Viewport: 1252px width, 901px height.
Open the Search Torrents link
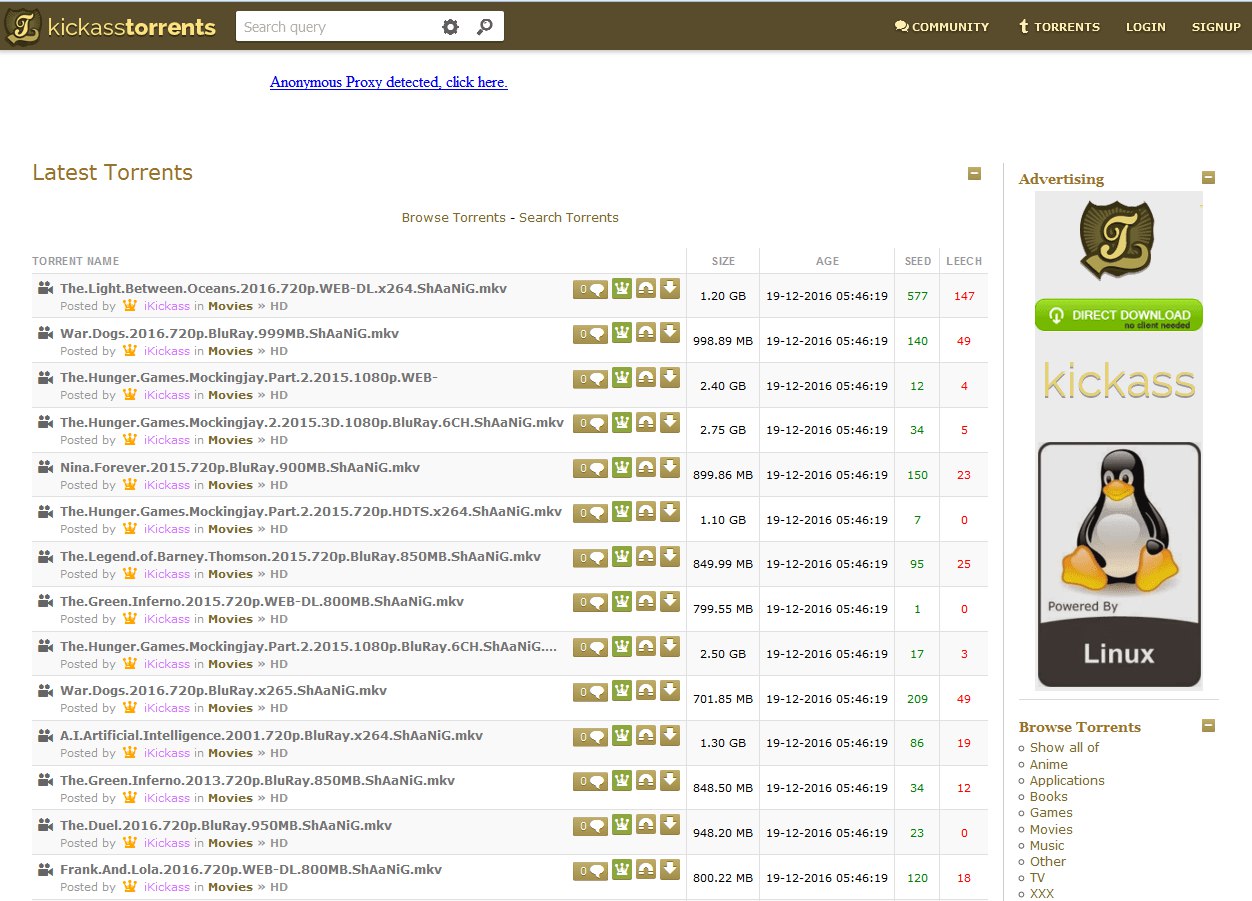[x=569, y=217]
